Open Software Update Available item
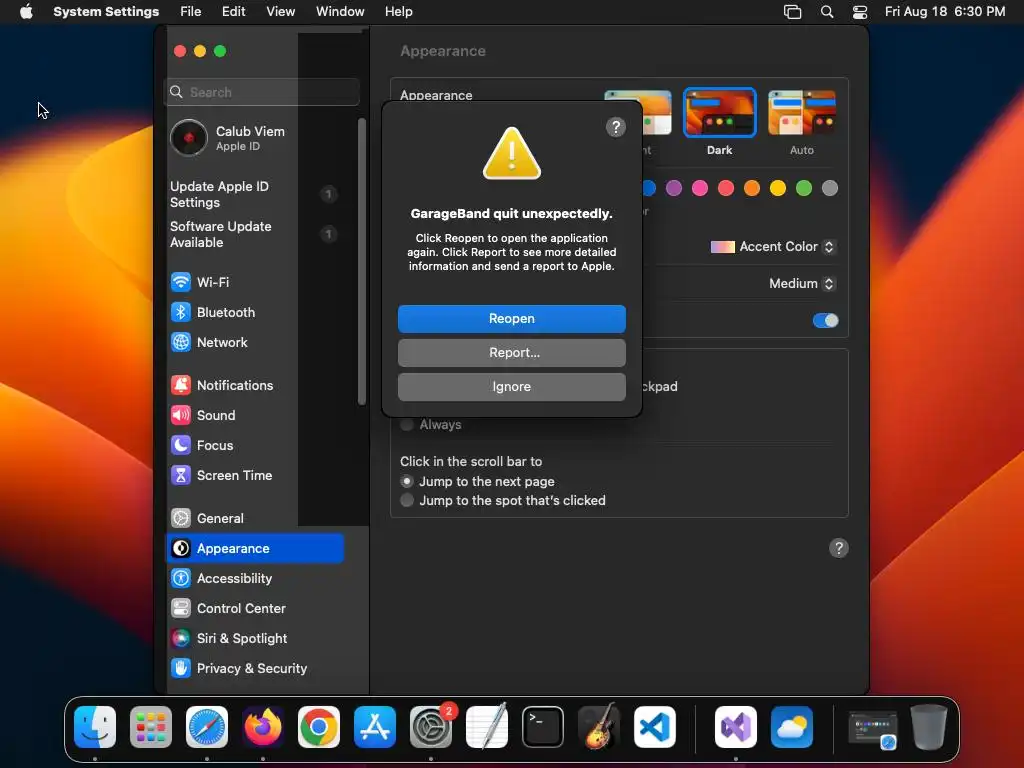Screen dimensions: 1024x768 253,234
